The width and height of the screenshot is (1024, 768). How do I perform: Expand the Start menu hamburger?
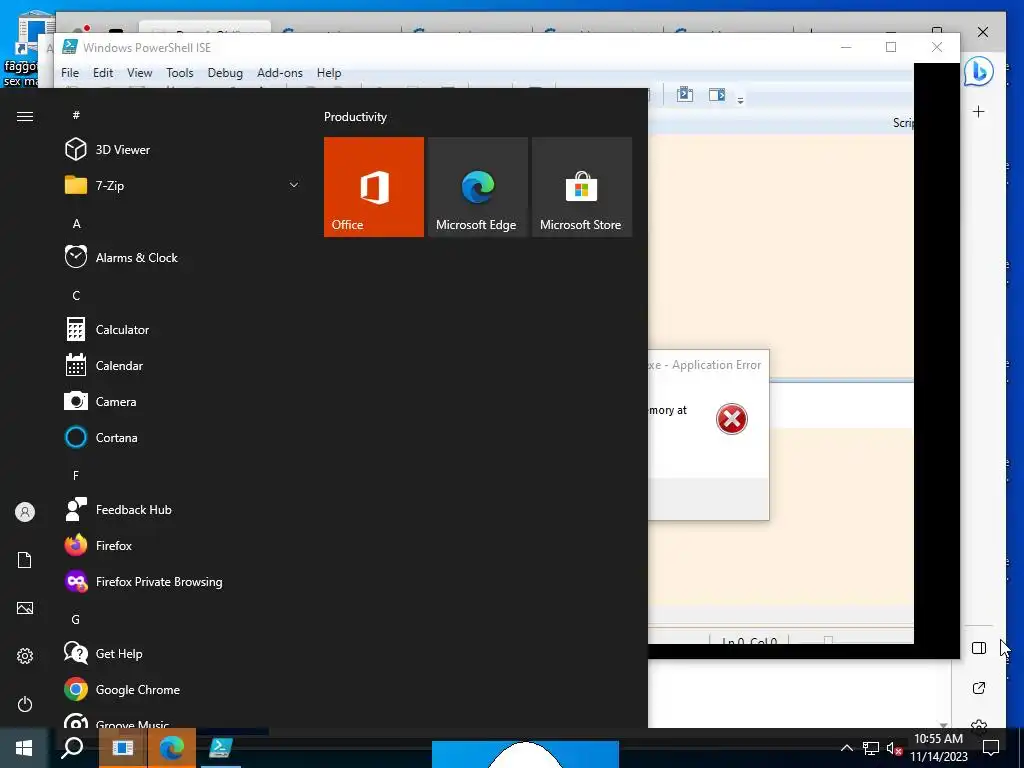point(25,116)
